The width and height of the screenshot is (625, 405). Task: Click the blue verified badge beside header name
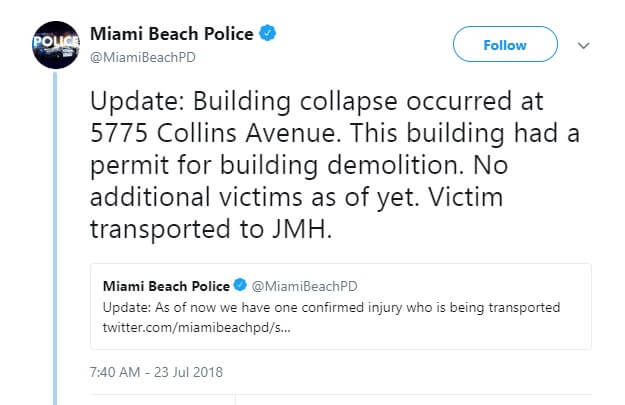[268, 34]
